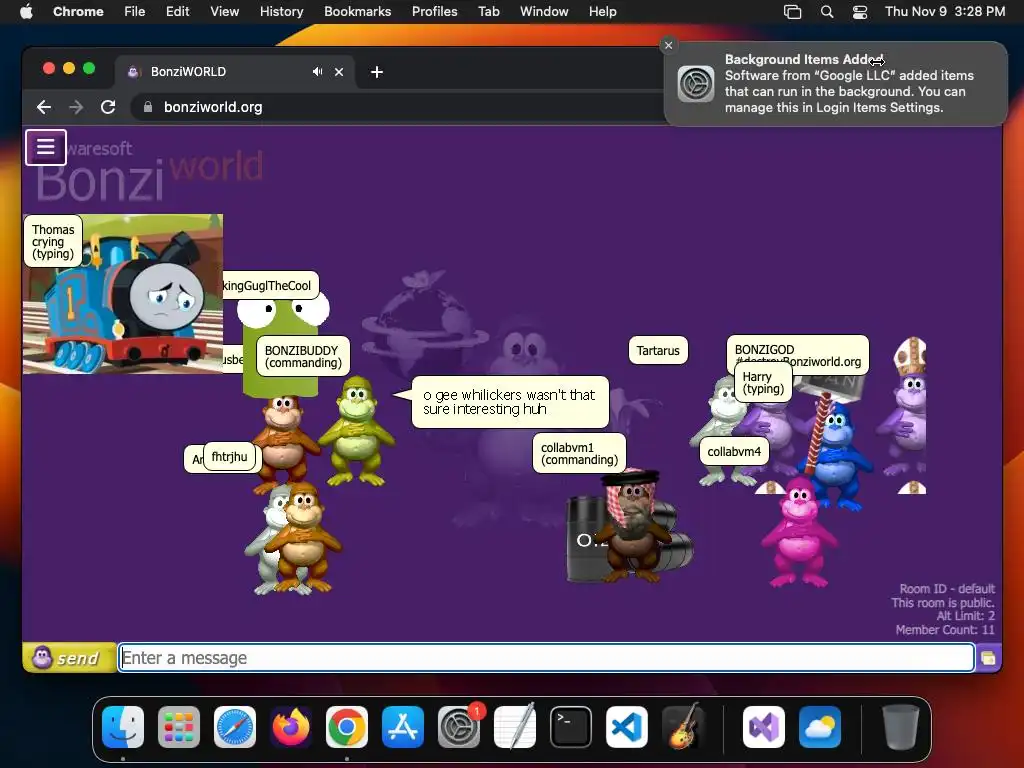The height and width of the screenshot is (768, 1024).
Task: Click the pink Bonzi character
Action: point(799,532)
